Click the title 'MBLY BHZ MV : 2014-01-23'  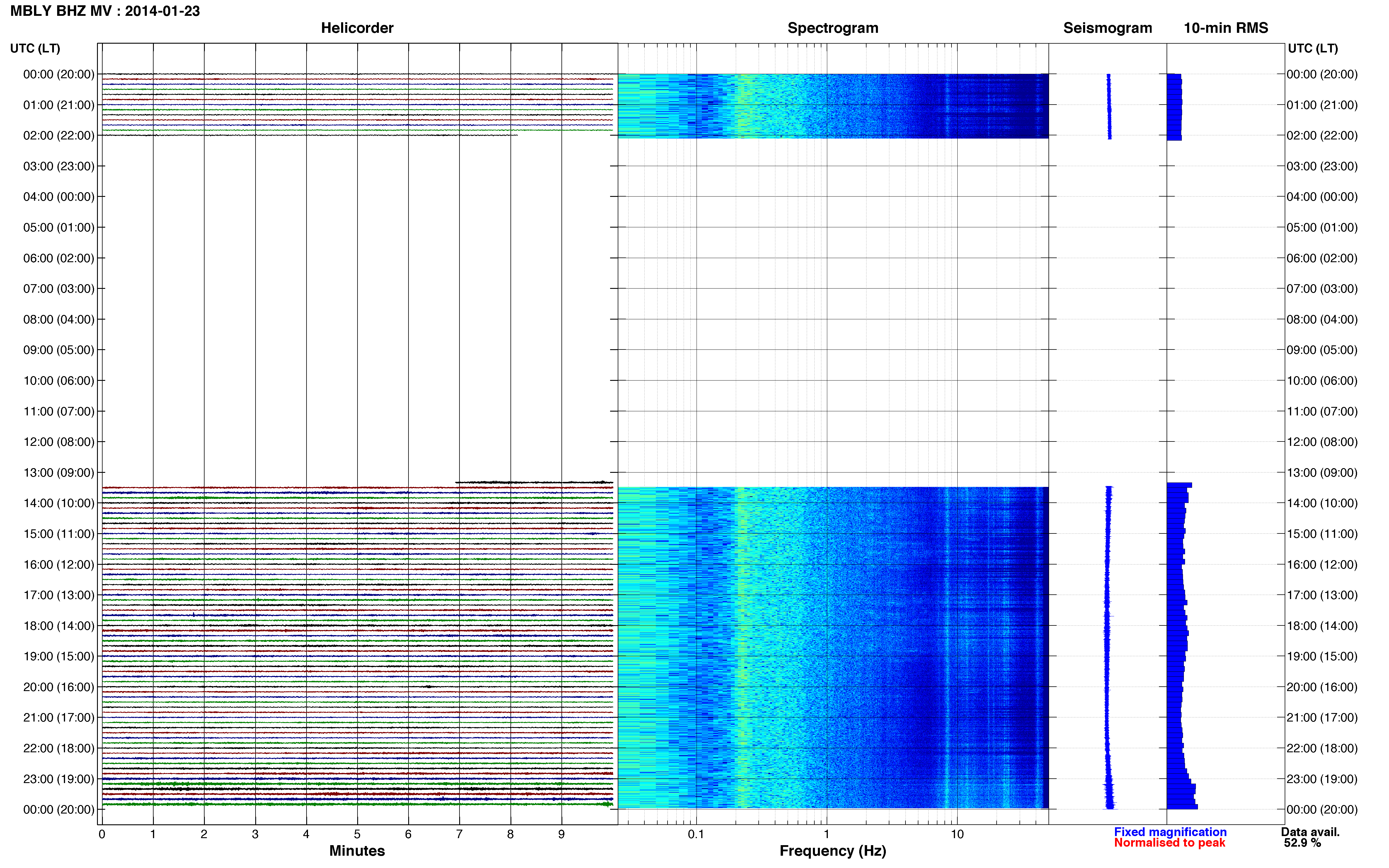(105, 11)
